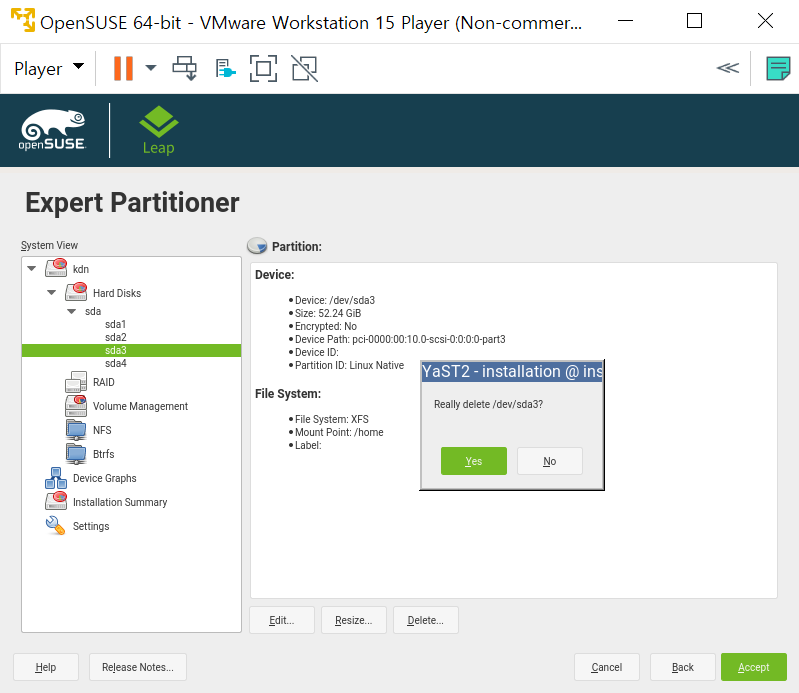Pause the virtual machine

pos(123,68)
